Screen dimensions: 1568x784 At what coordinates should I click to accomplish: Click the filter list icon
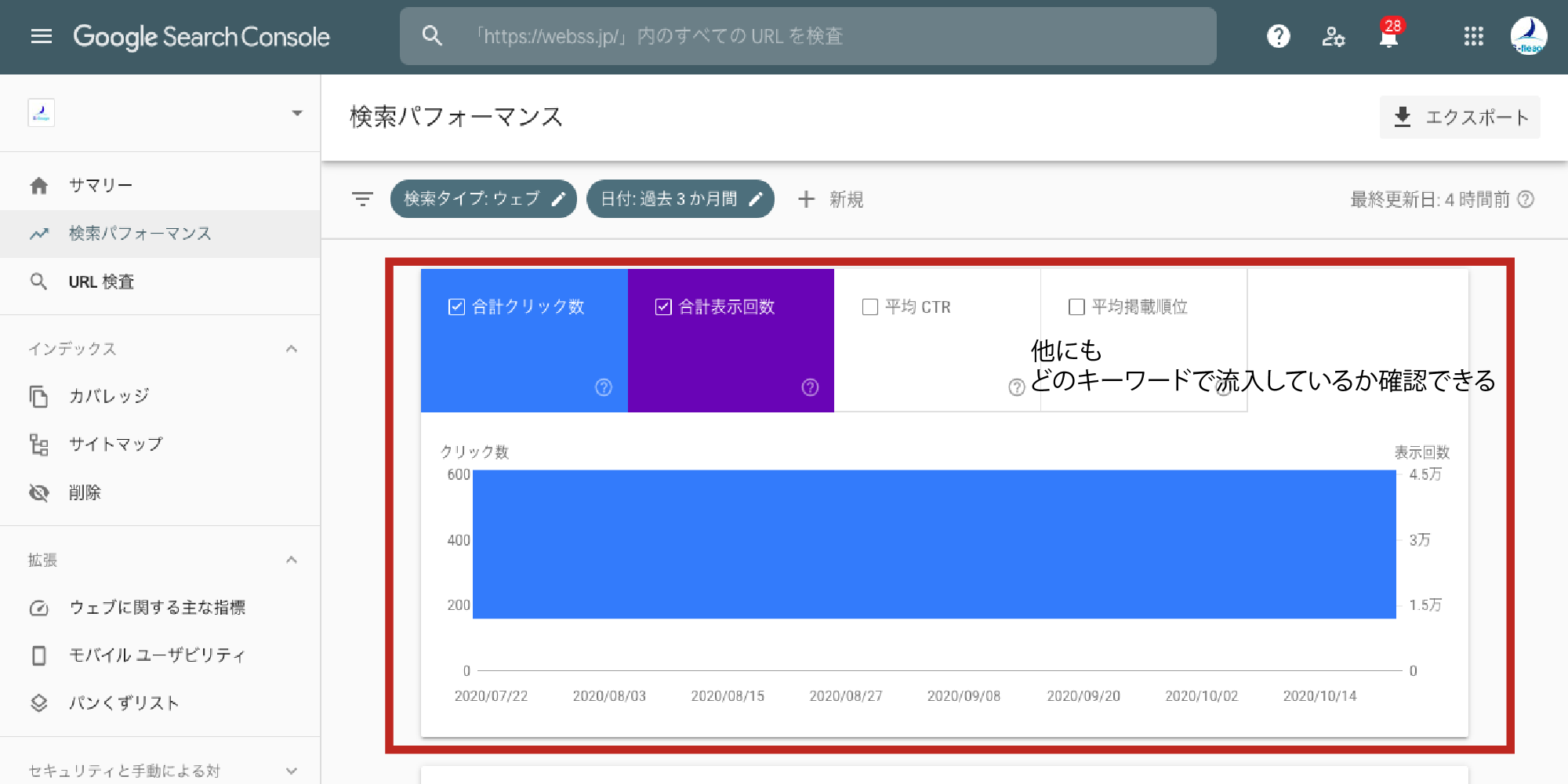pos(362,199)
